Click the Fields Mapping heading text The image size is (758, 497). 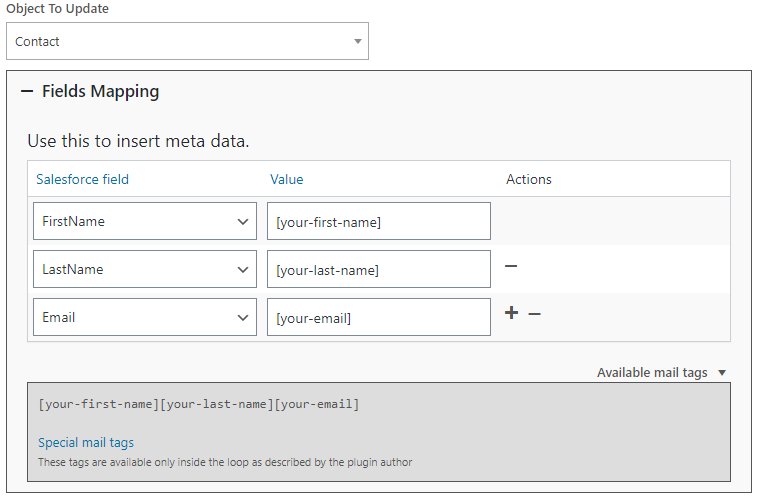(100, 92)
